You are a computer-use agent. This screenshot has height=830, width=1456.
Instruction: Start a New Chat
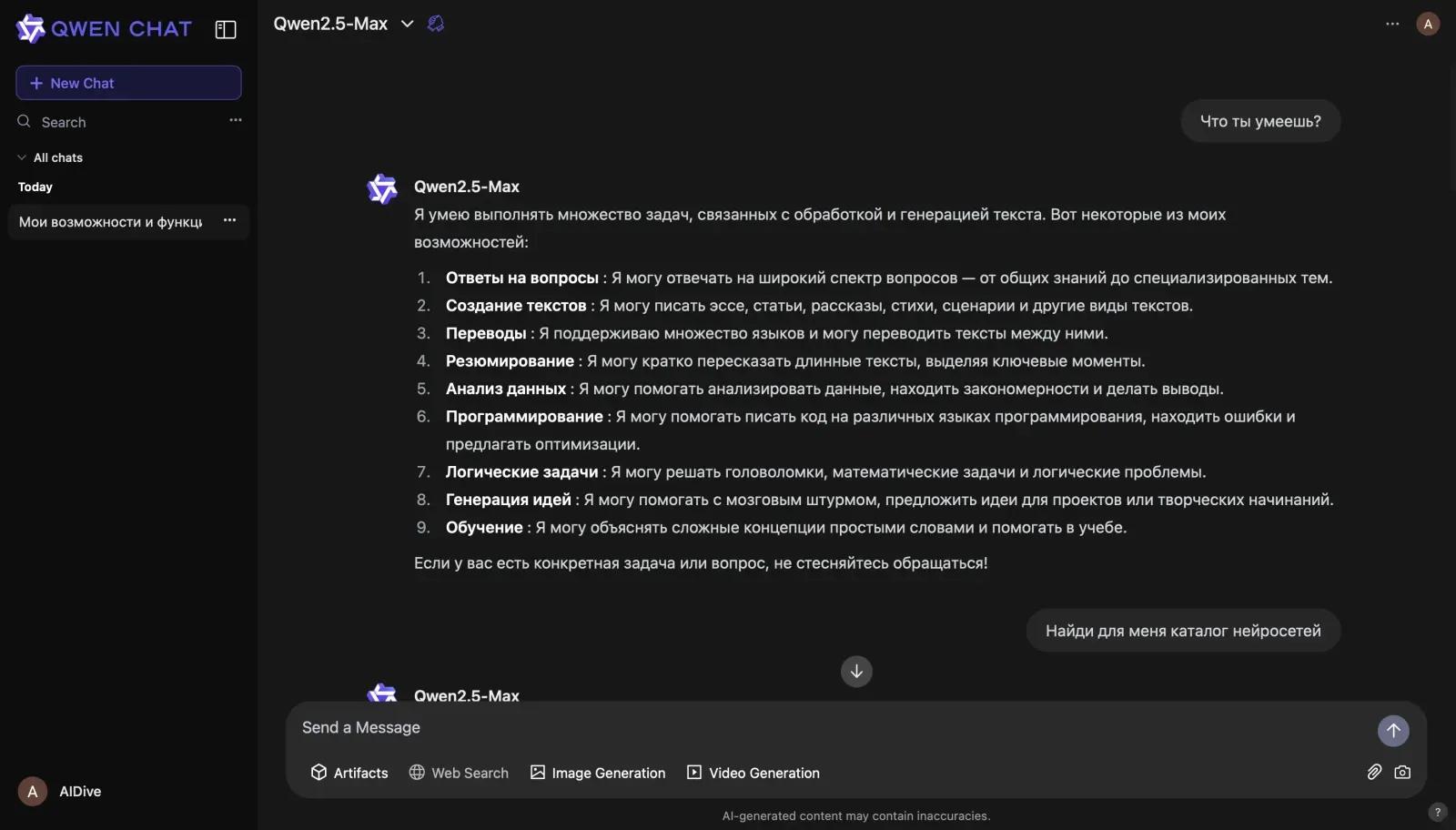coord(128,83)
